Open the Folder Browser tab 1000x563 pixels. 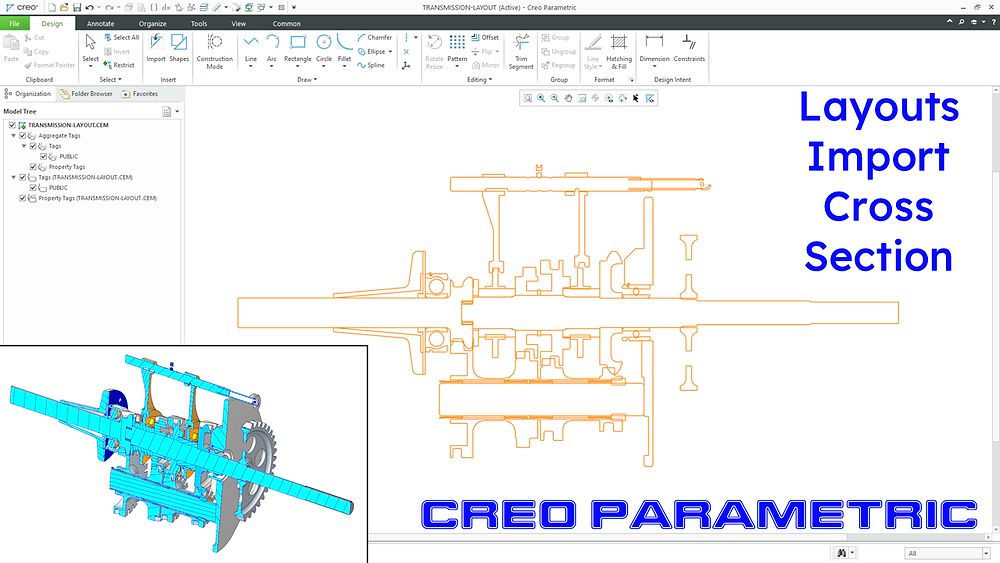pos(86,94)
